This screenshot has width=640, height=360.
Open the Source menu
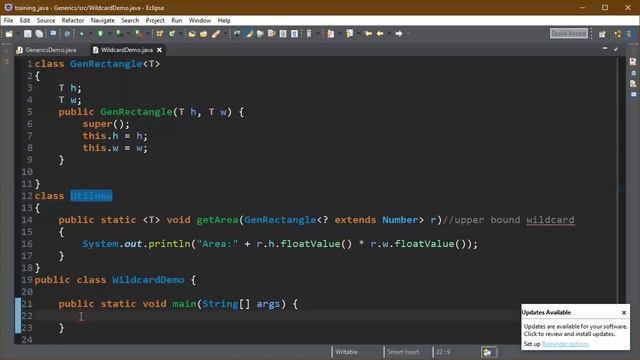[x=46, y=20]
